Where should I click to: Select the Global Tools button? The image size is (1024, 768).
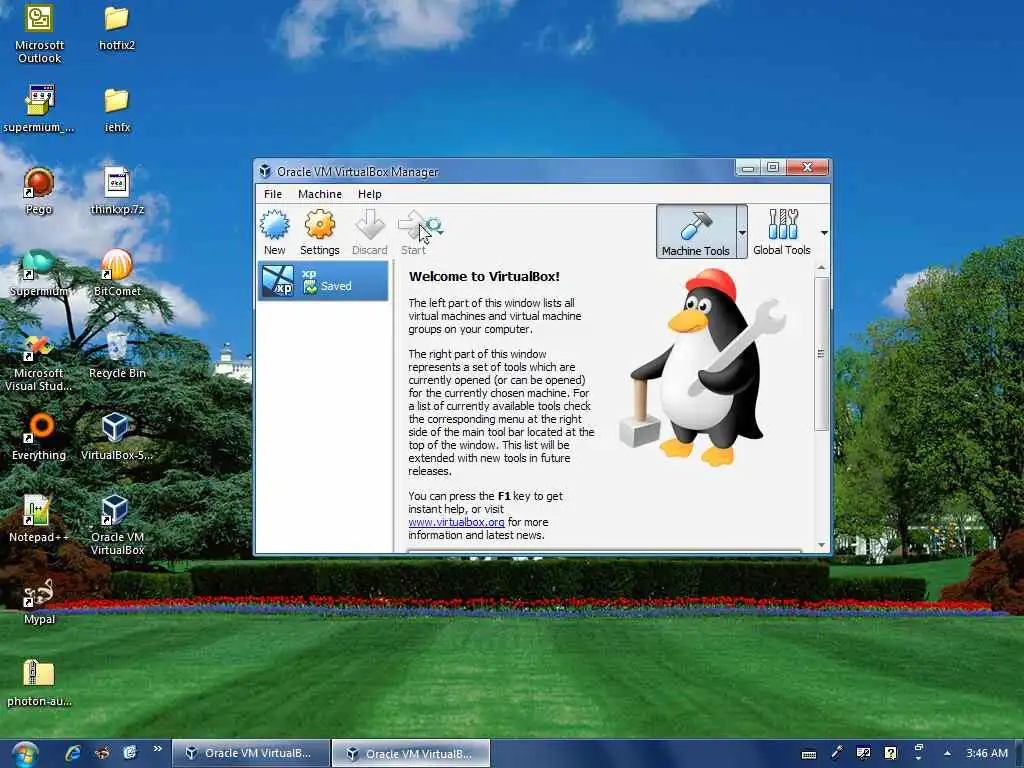point(782,232)
